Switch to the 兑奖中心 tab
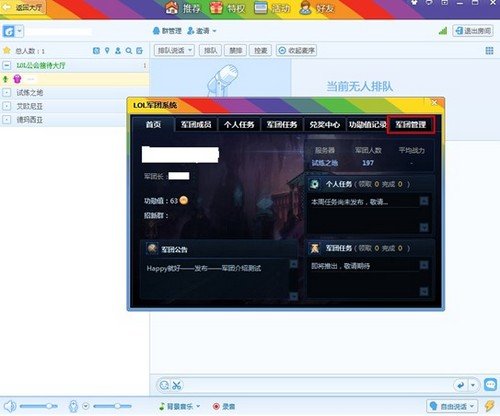500x416 pixels. 324,125
